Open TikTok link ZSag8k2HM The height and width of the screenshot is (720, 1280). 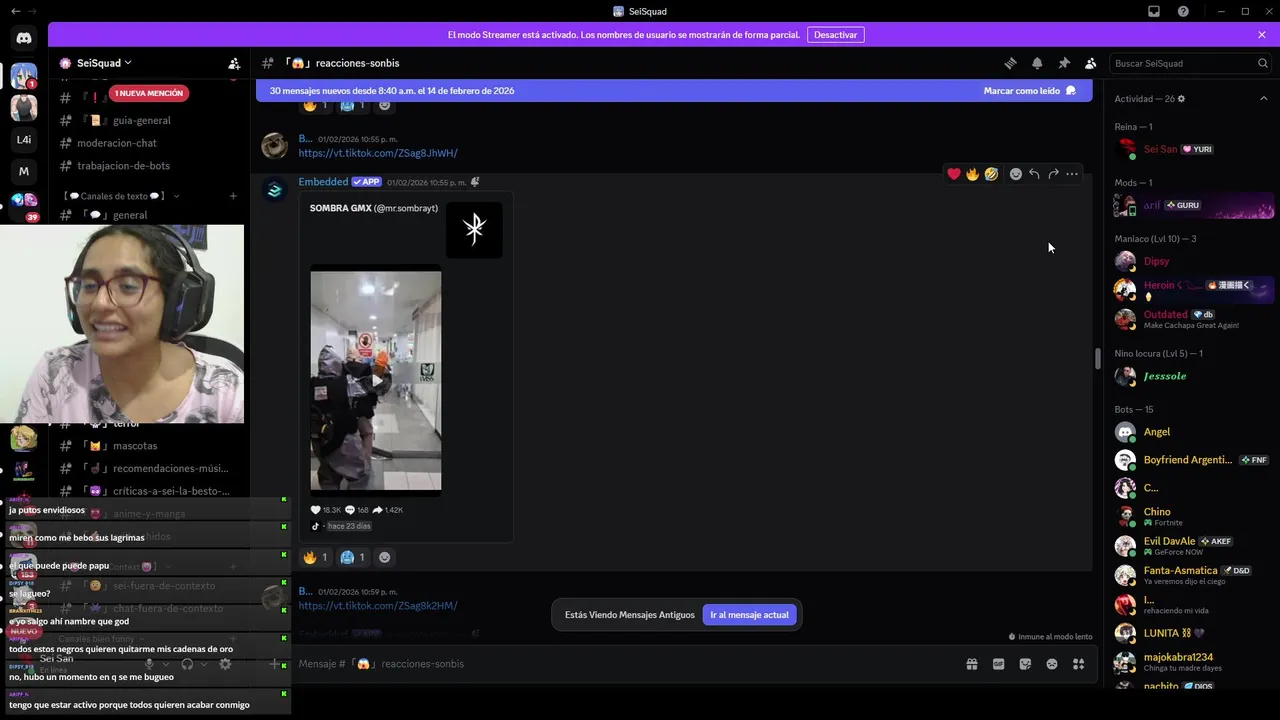tap(378, 606)
